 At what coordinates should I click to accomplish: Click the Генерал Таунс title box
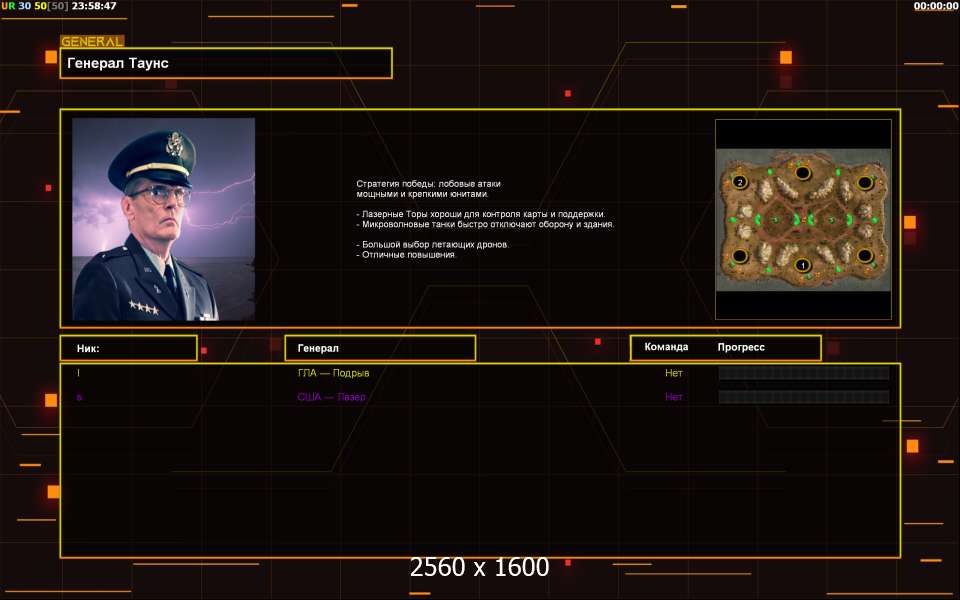[226, 63]
